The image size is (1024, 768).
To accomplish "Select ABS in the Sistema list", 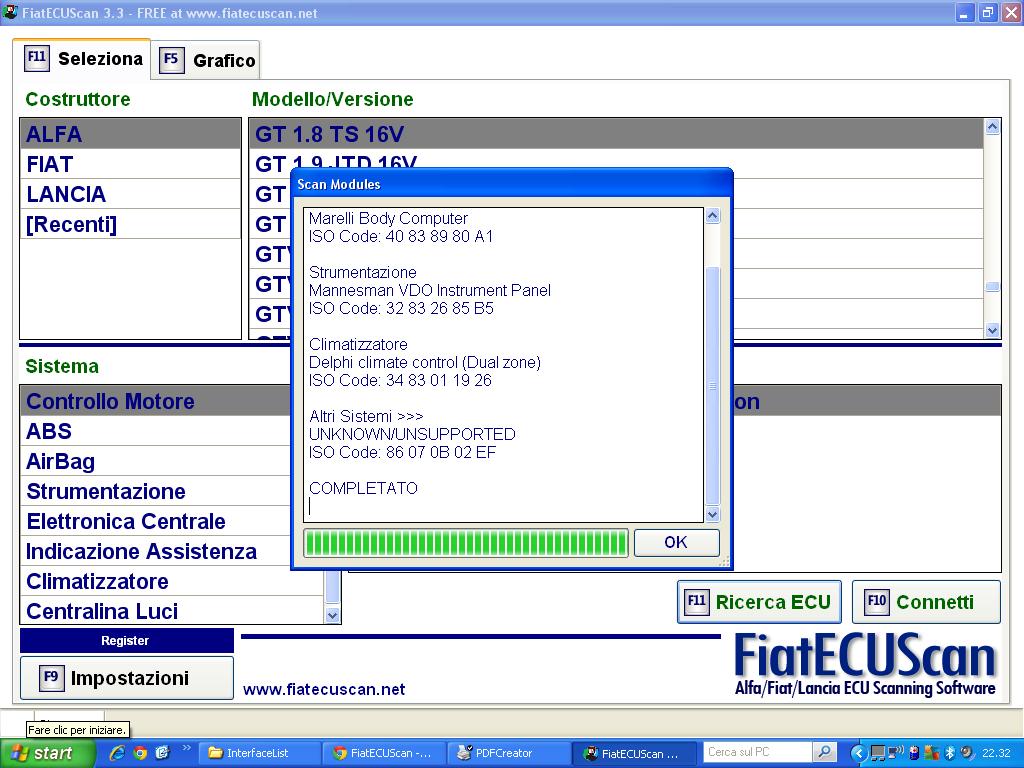I will [155, 431].
